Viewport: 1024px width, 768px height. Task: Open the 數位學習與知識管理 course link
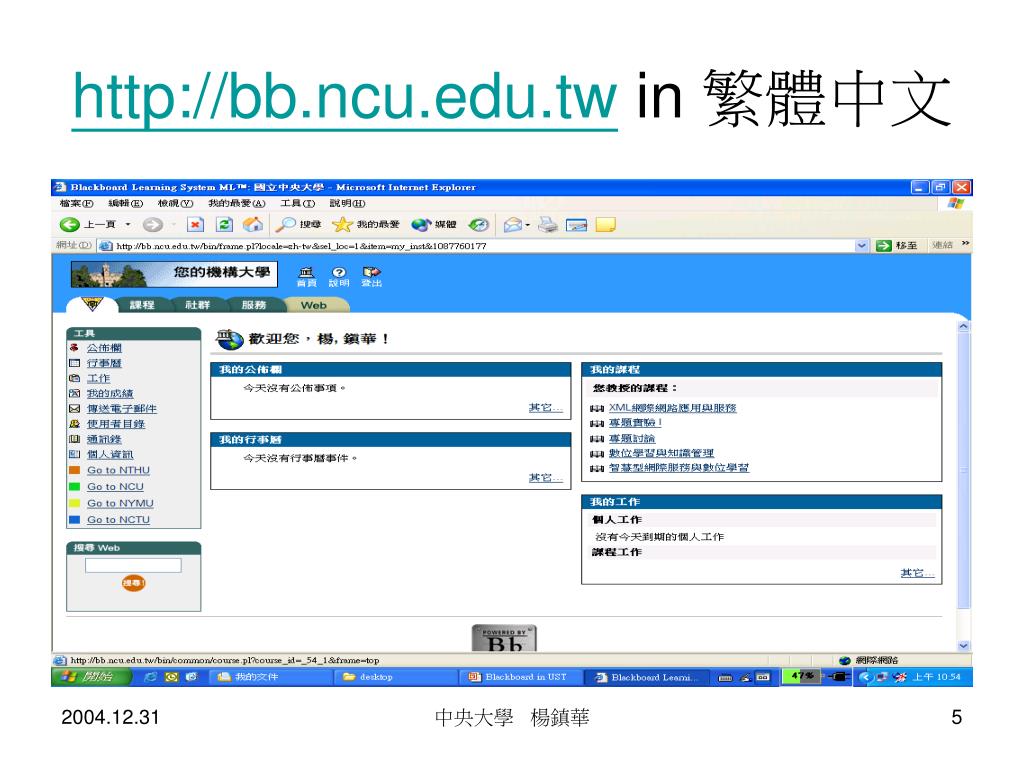[661, 453]
